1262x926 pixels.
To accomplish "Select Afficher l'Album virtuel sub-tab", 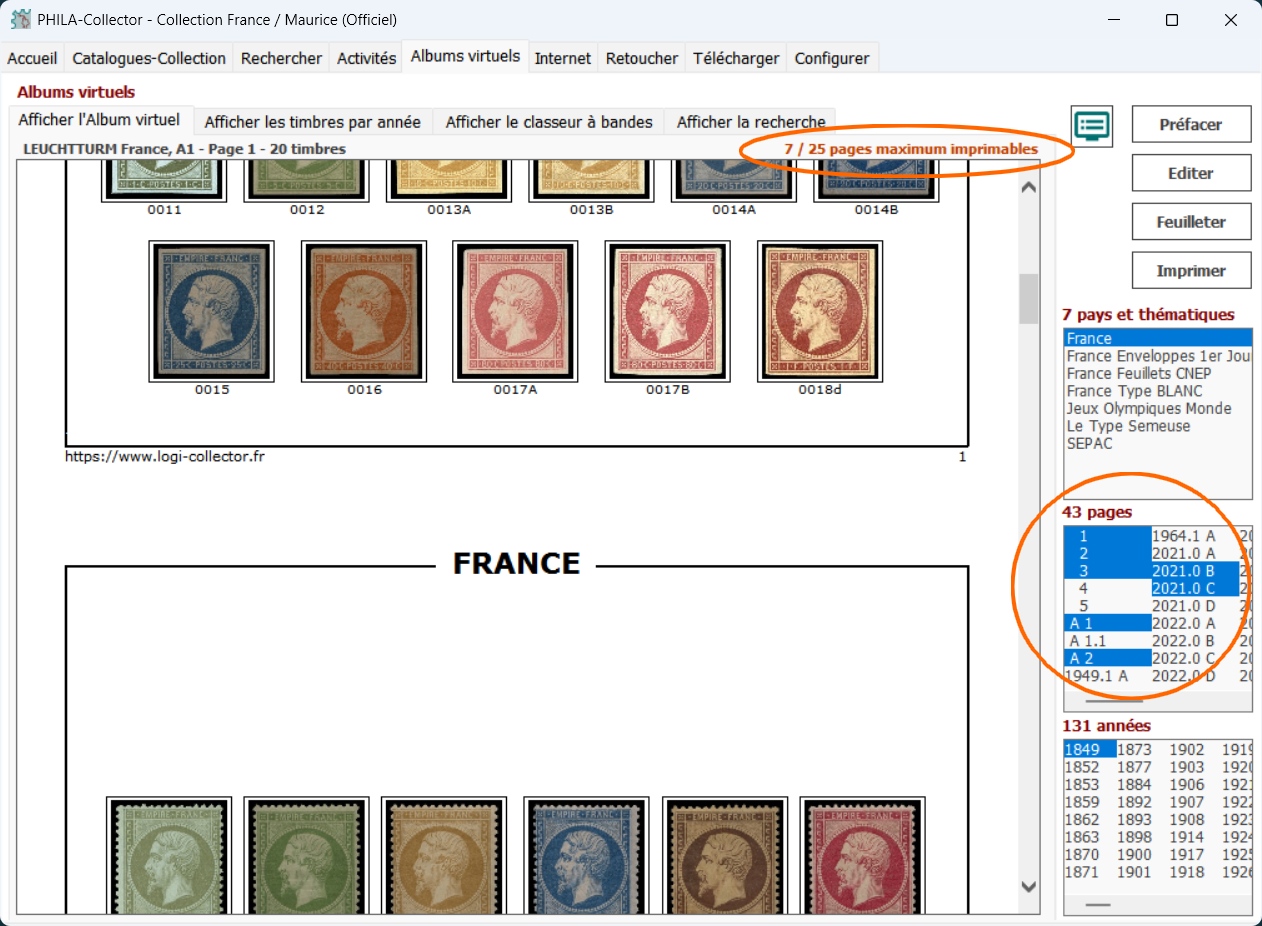I will pos(99,120).
